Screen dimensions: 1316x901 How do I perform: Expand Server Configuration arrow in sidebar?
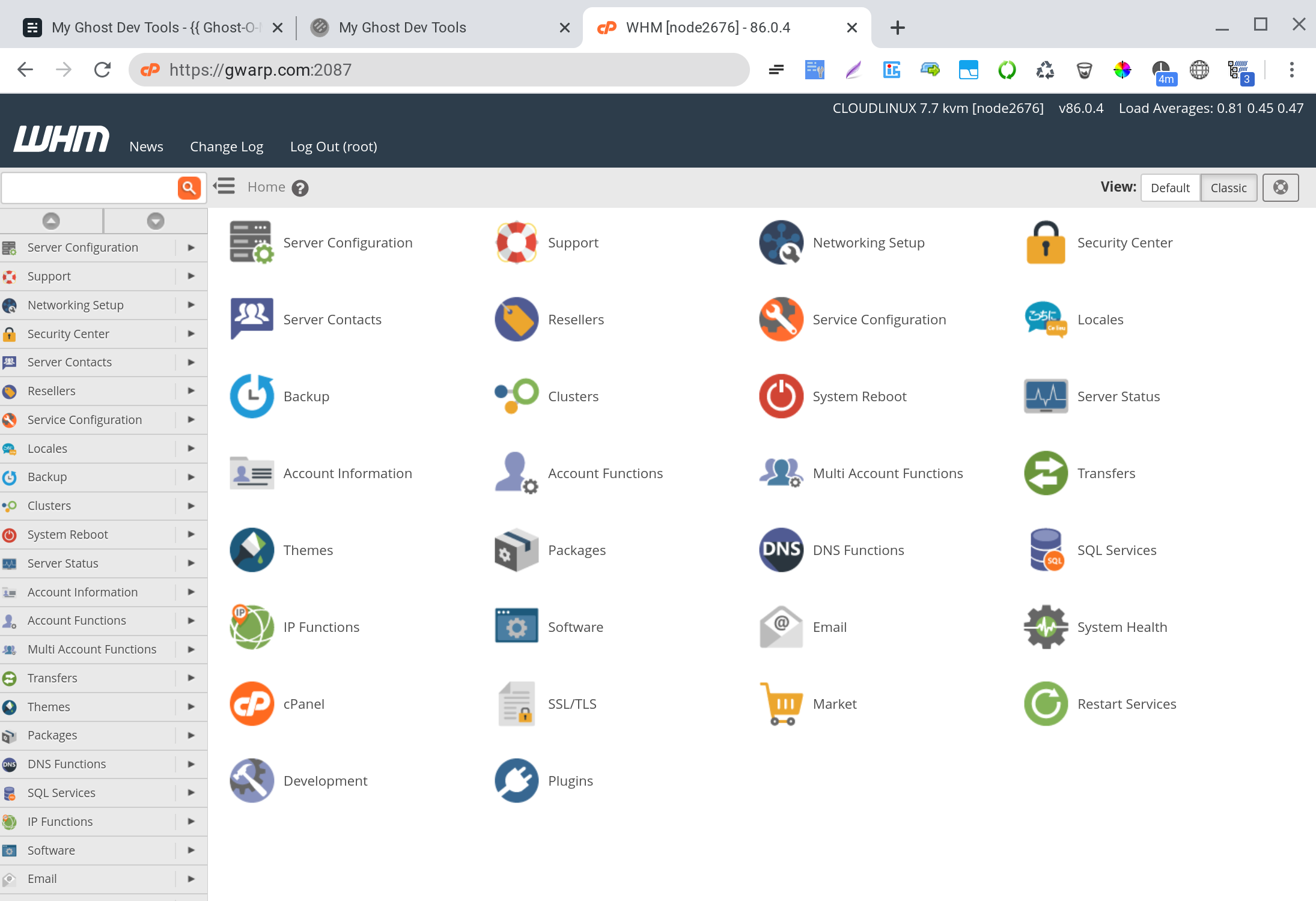[x=191, y=247]
